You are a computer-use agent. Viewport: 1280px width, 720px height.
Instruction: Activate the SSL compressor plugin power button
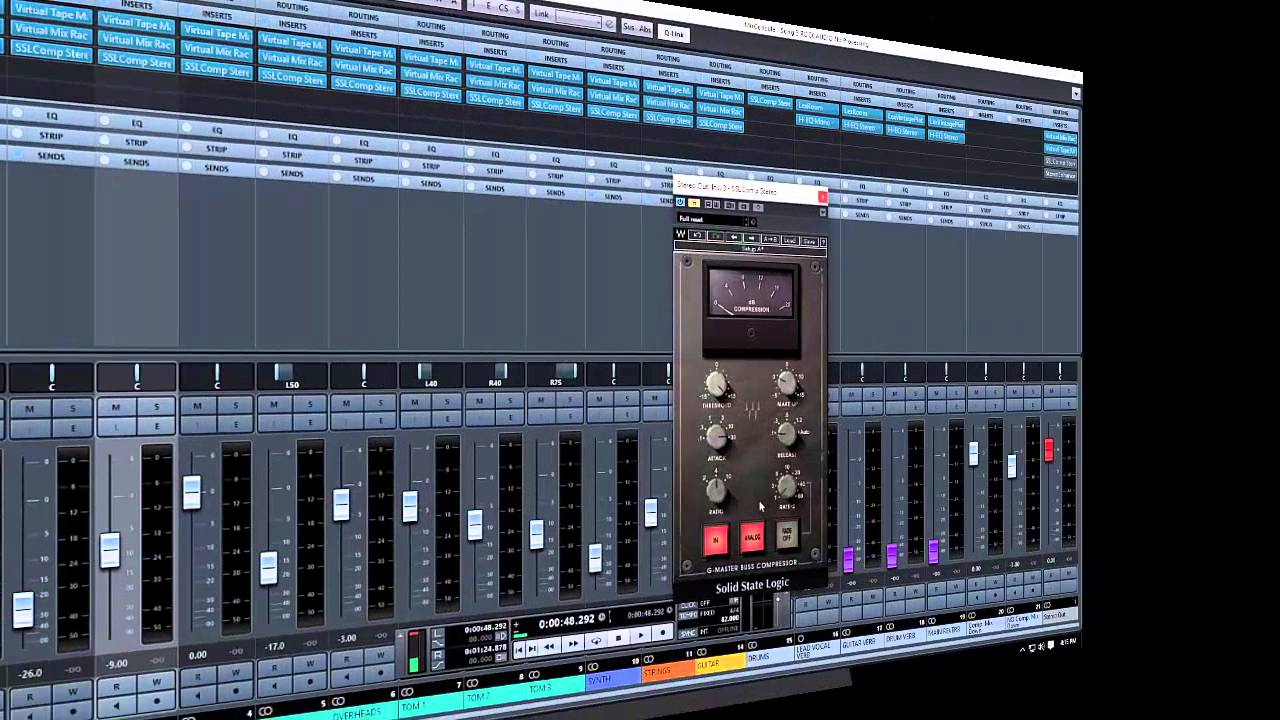point(680,202)
